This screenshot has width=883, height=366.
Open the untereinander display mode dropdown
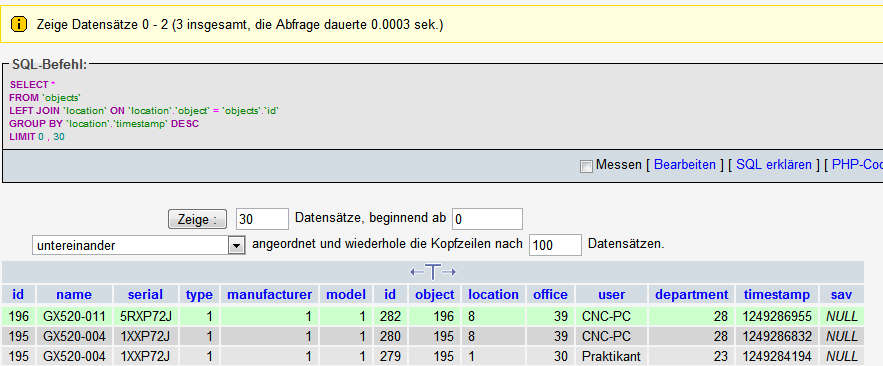pos(139,246)
